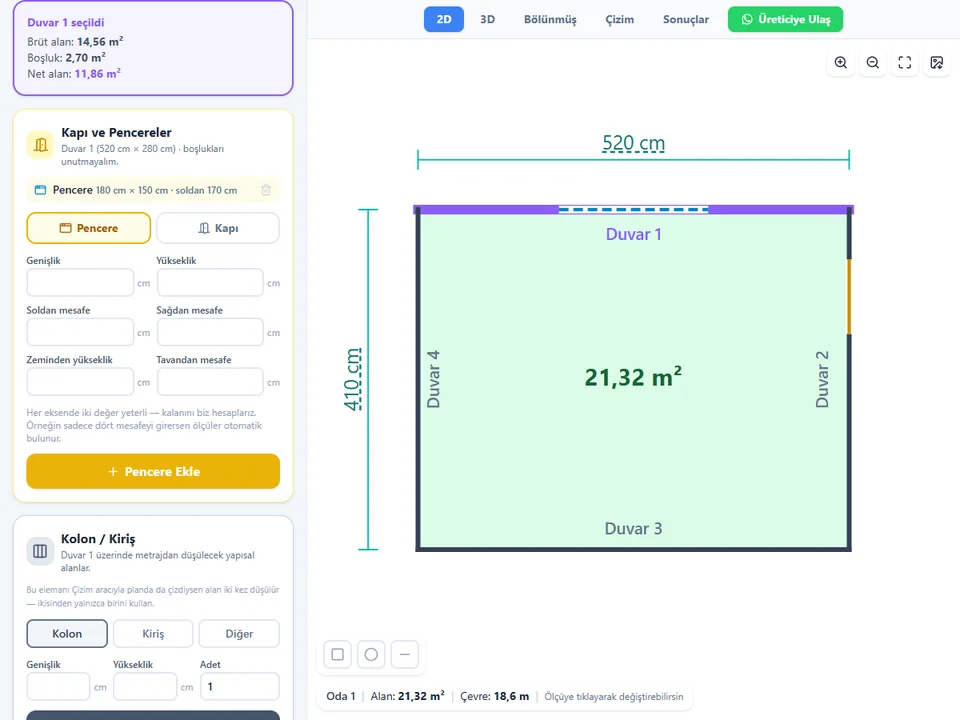Focus the Kolon Yükseklik input field
This screenshot has width=960, height=720.
(x=145, y=686)
